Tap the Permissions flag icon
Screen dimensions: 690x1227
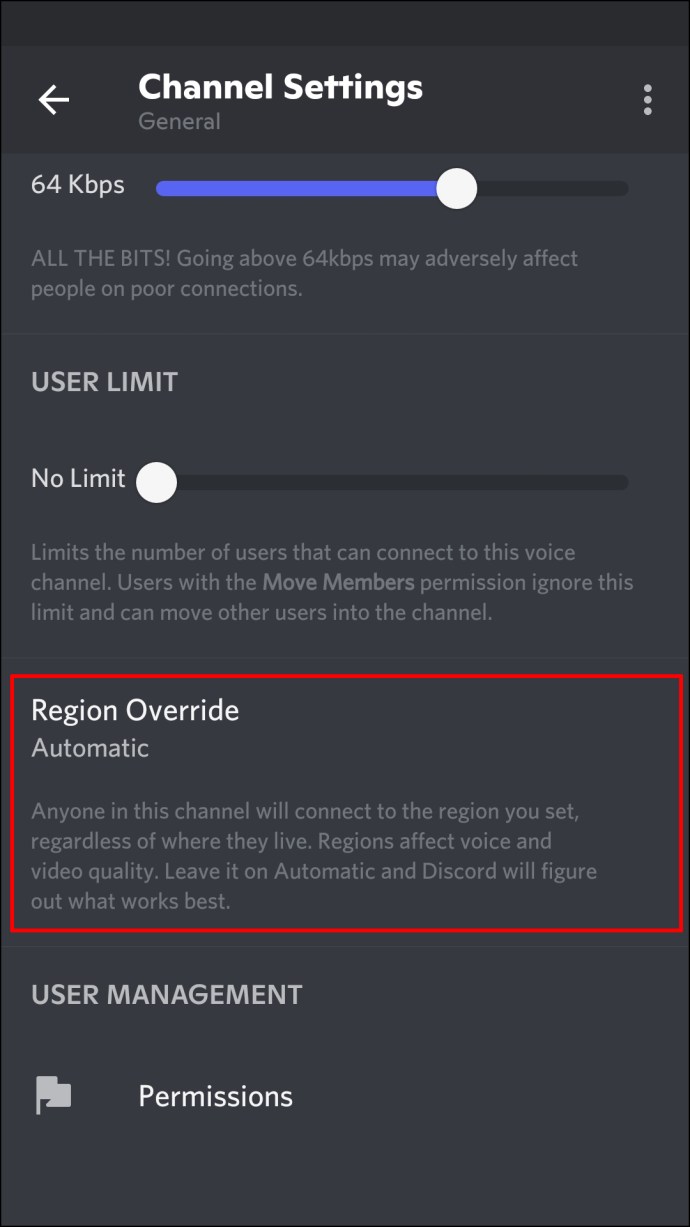54,1096
